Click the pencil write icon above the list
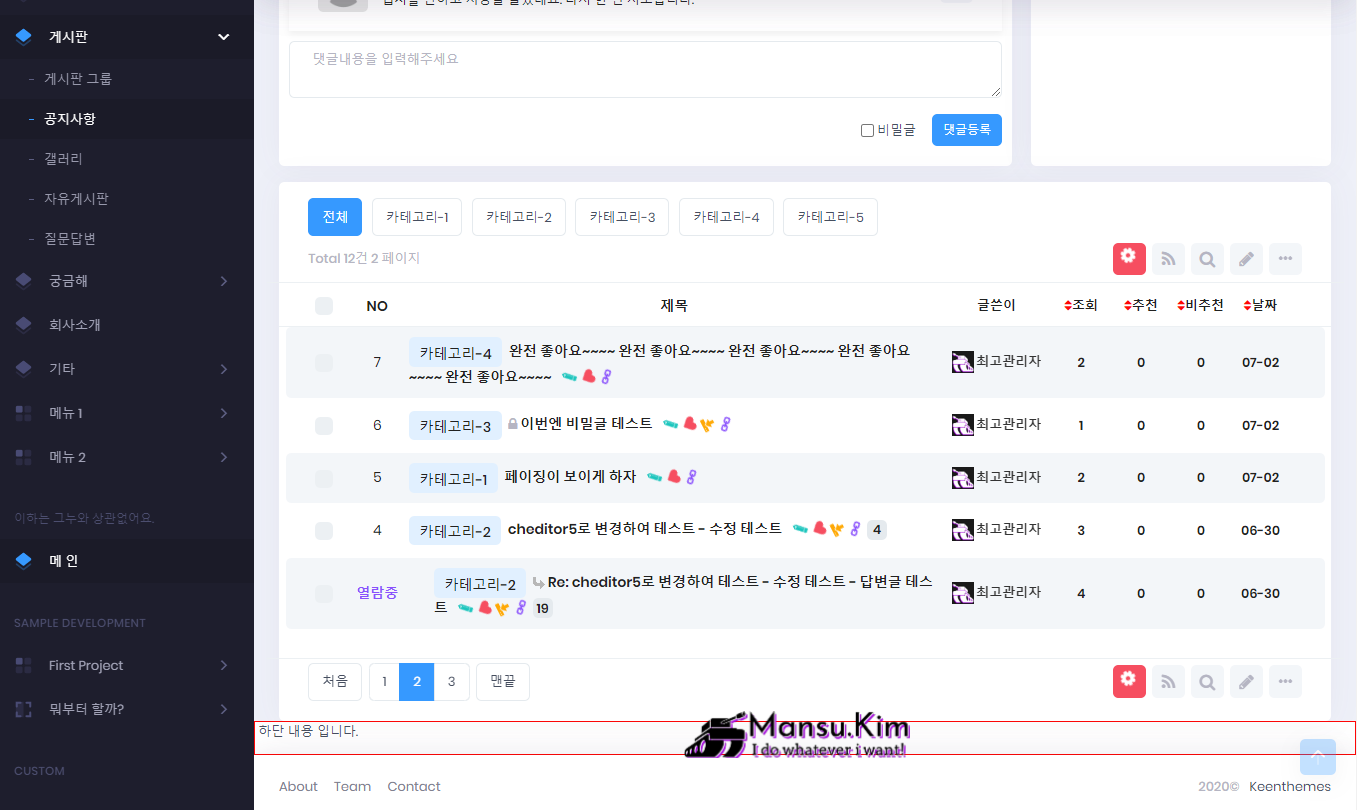The image size is (1357, 810). pos(1246,259)
